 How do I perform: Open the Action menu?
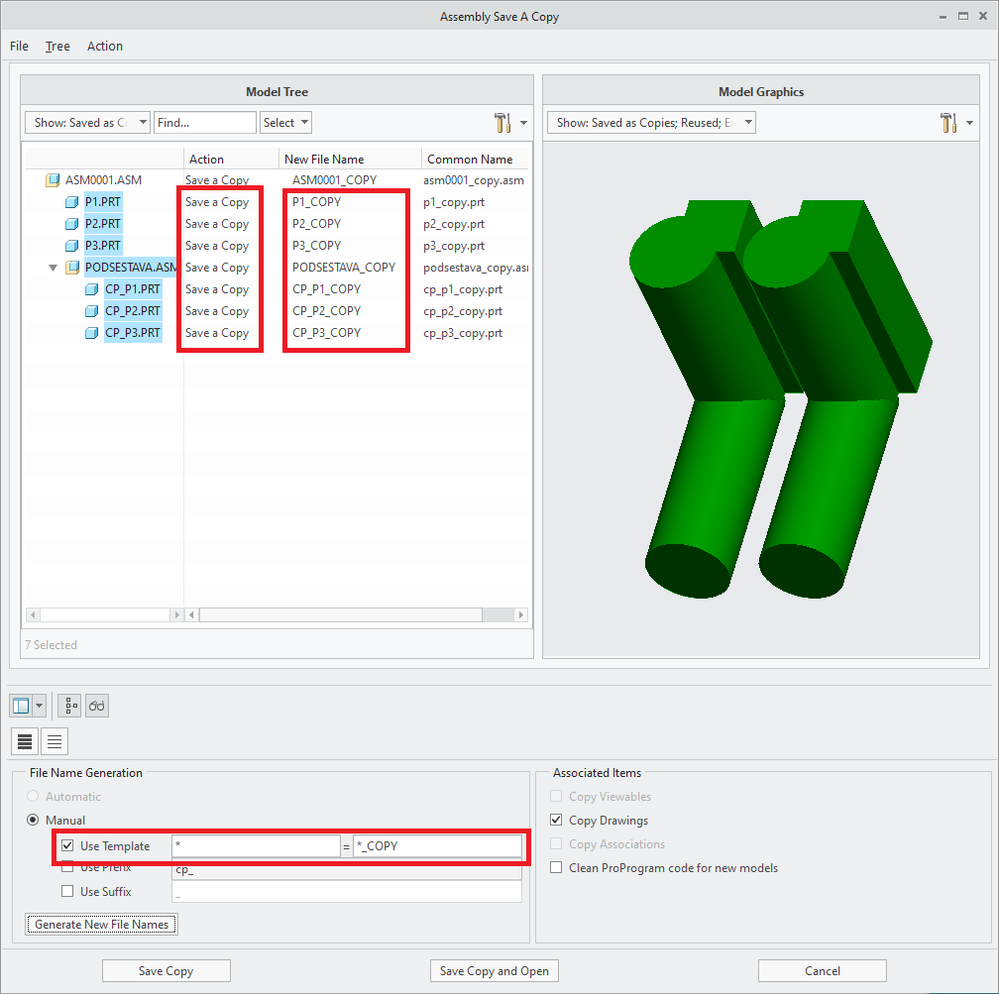coord(105,46)
